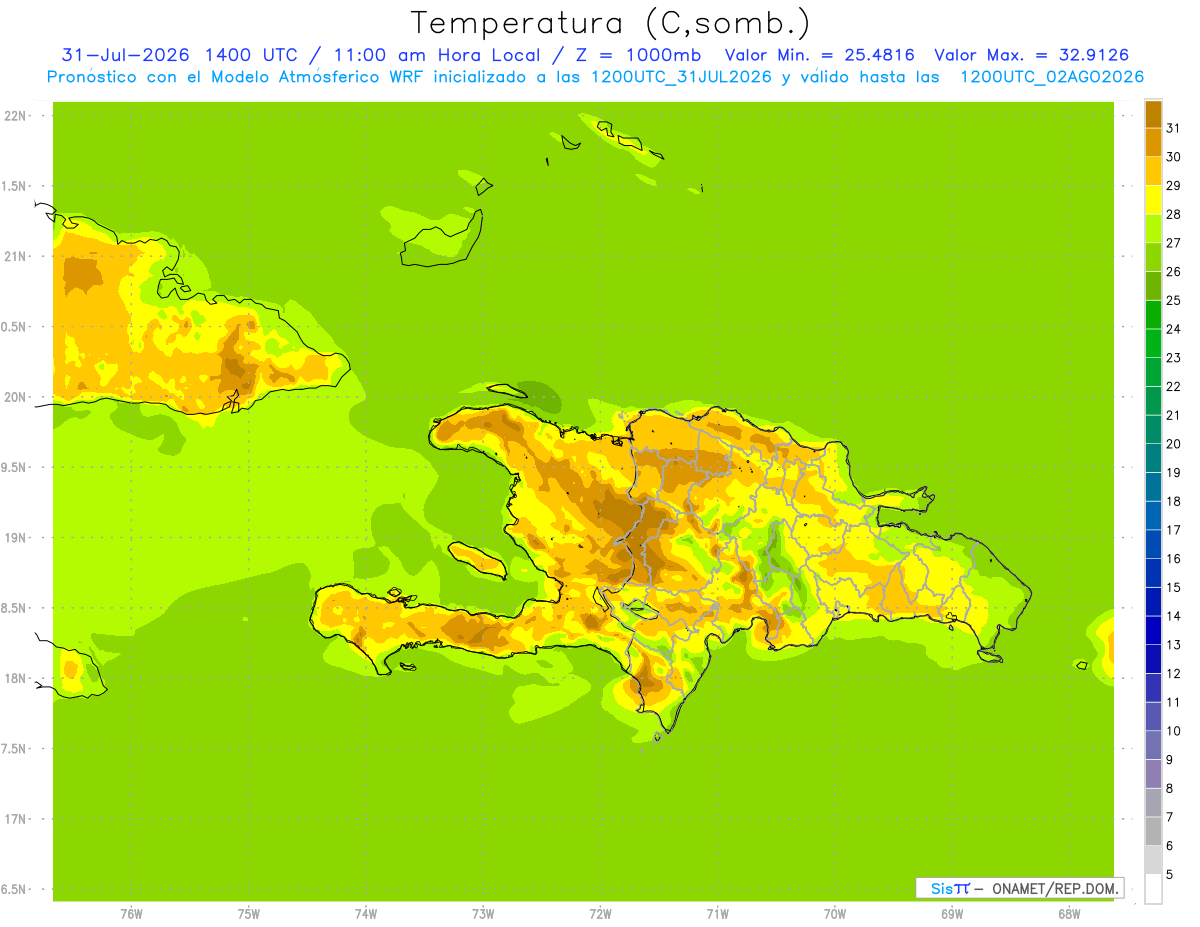Click the '5' colorbar scale label
This screenshot has width=1200, height=927.
pos(1169,874)
